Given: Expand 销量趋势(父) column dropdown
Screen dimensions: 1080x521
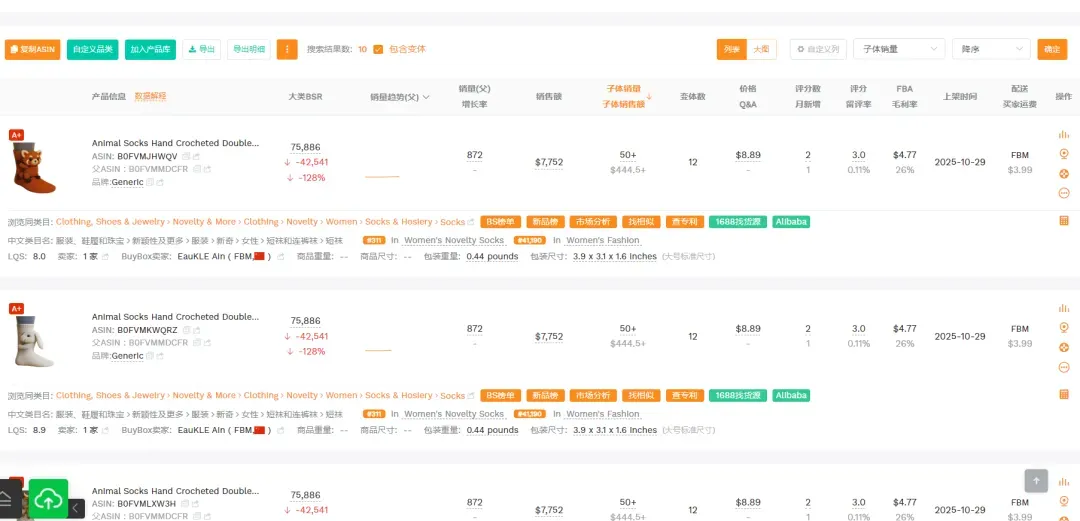Looking at the screenshot, I should (x=426, y=97).
